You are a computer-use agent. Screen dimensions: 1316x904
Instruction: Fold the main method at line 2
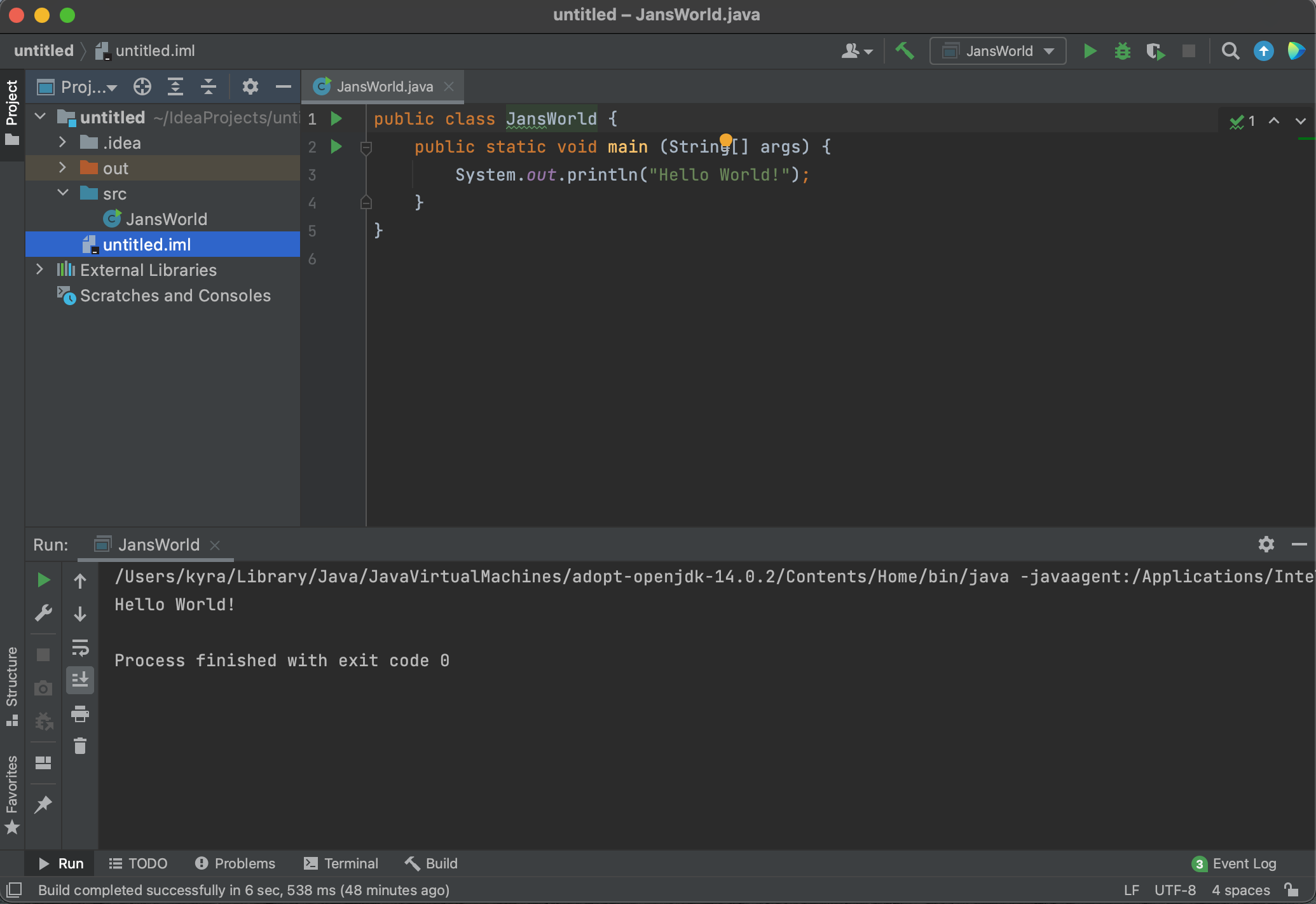pyautogui.click(x=366, y=147)
